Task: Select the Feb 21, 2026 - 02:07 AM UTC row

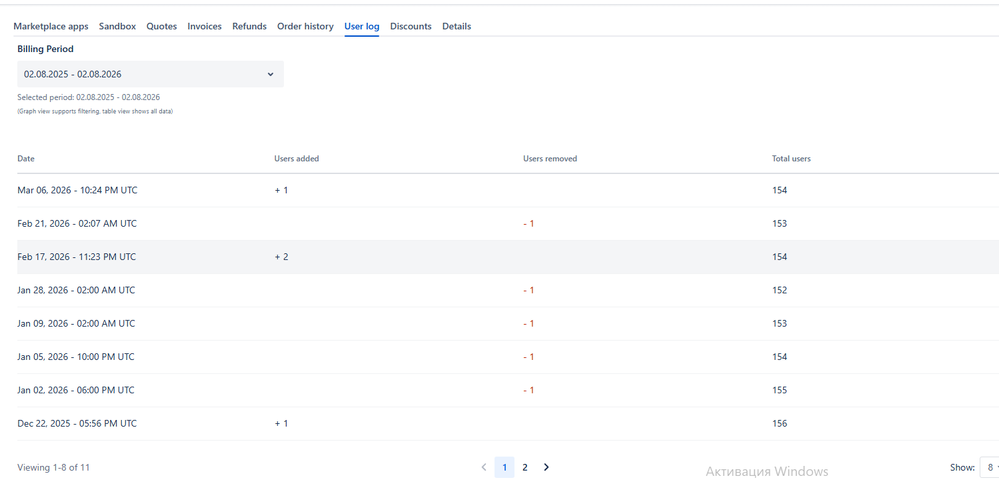Action: pos(508,224)
